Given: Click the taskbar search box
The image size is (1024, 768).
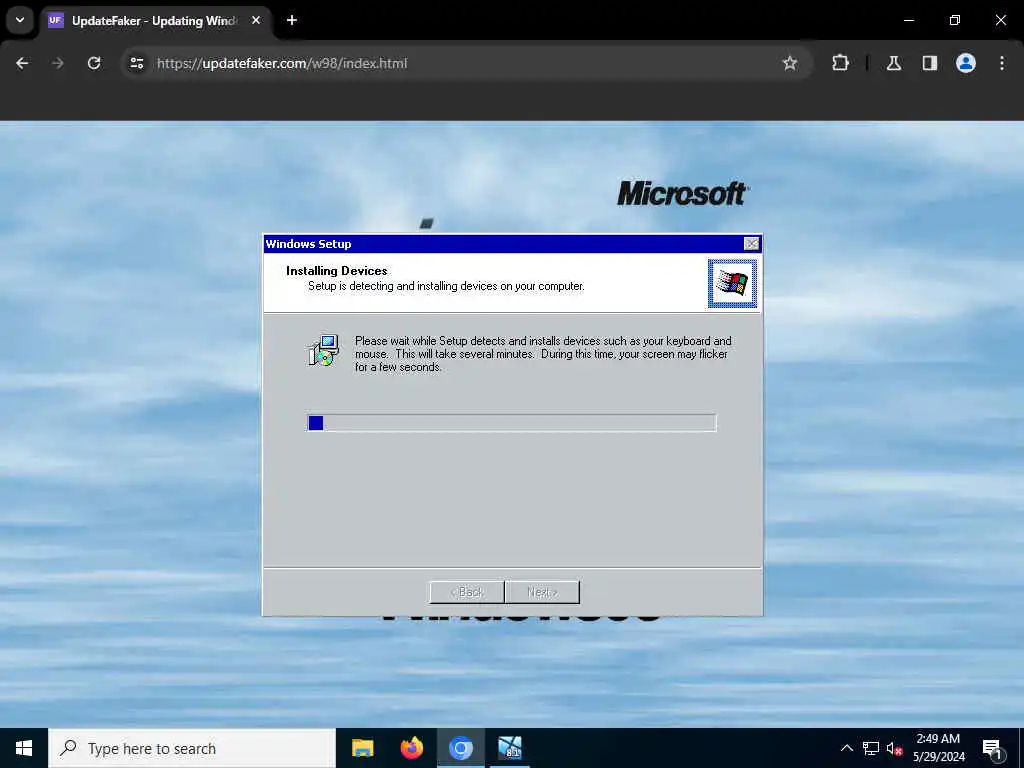Looking at the screenshot, I should [x=192, y=748].
